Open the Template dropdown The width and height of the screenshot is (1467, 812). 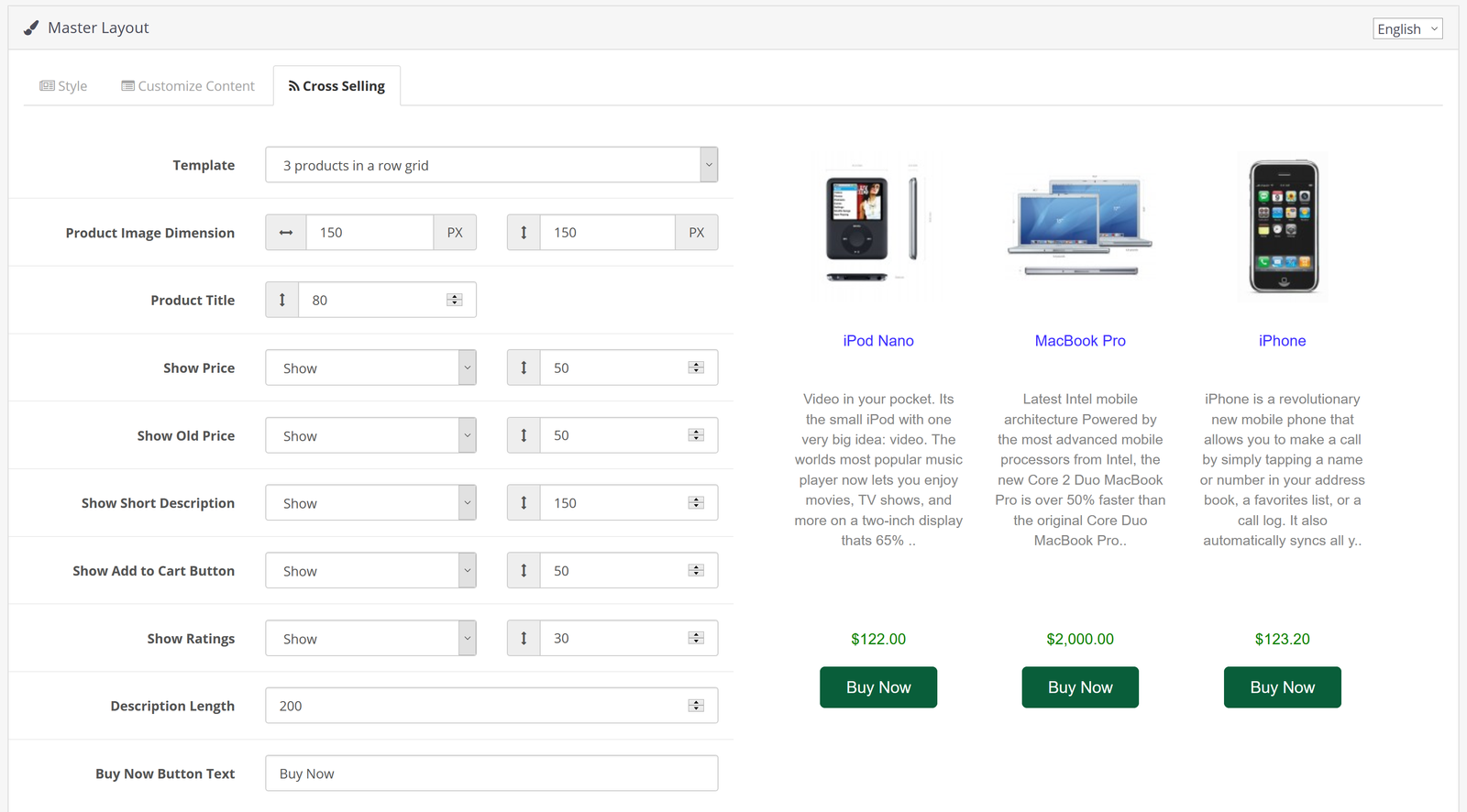(x=491, y=165)
